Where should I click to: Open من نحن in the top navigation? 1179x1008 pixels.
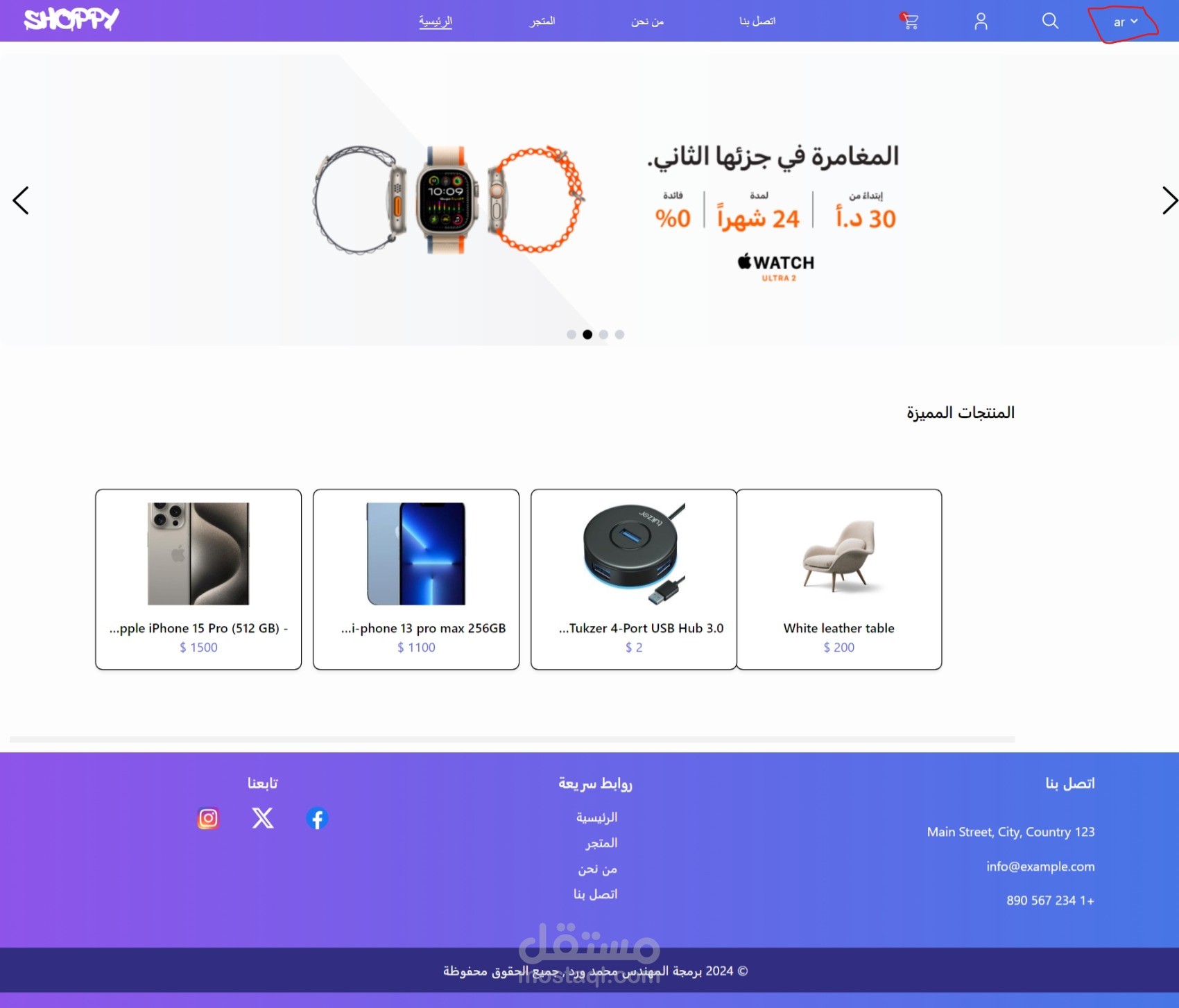click(647, 21)
